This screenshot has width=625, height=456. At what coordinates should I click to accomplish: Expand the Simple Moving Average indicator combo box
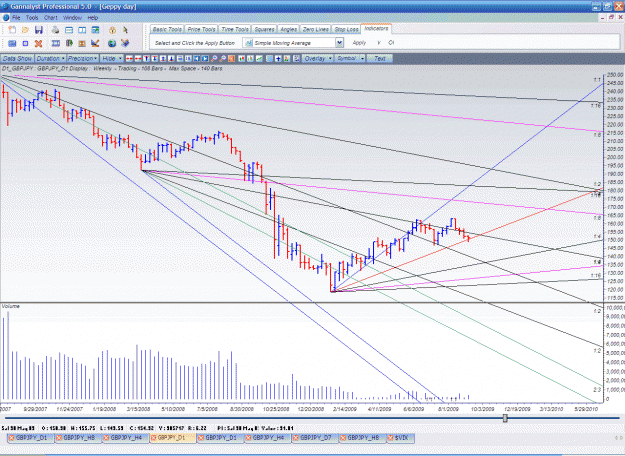pyautogui.click(x=339, y=43)
